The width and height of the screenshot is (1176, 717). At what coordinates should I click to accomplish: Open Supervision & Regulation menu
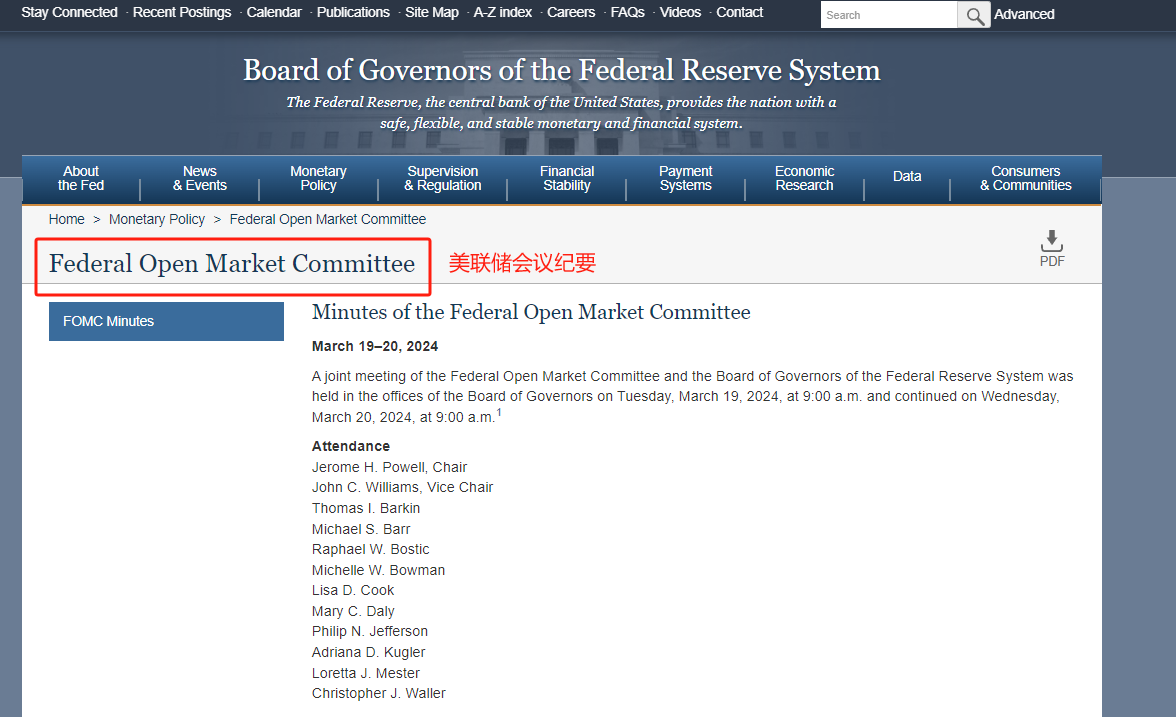443,179
